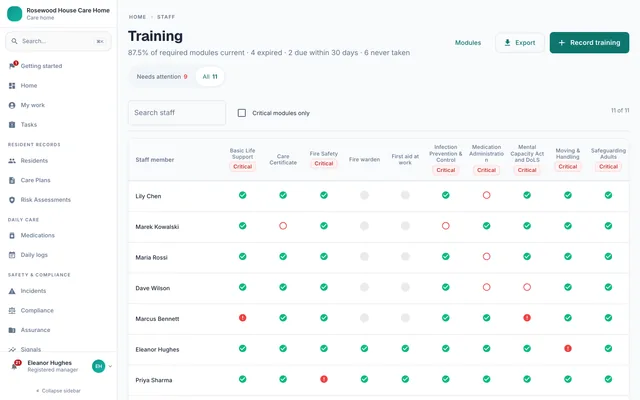The image size is (640, 400).
Task: Click the Medications icon in sidebar
Action: click(x=12, y=236)
